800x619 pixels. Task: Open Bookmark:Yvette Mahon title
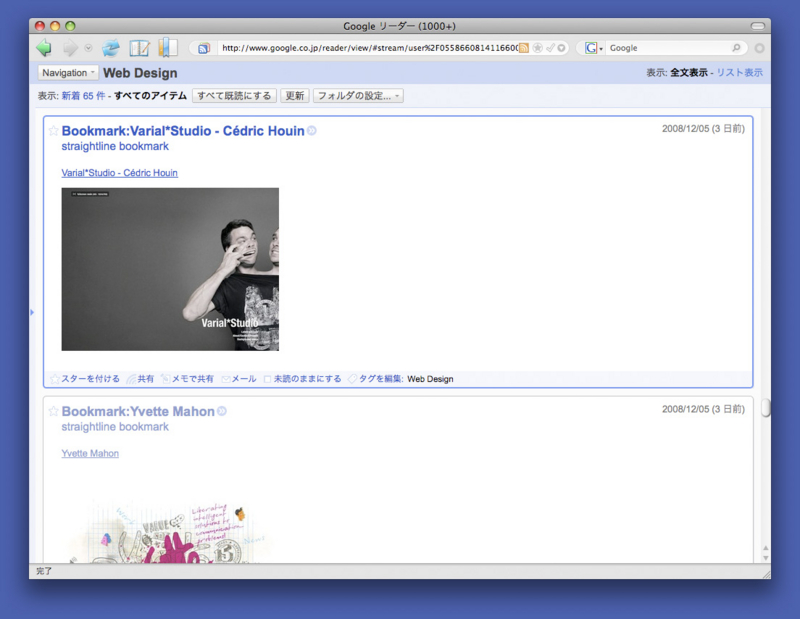click(x=138, y=411)
